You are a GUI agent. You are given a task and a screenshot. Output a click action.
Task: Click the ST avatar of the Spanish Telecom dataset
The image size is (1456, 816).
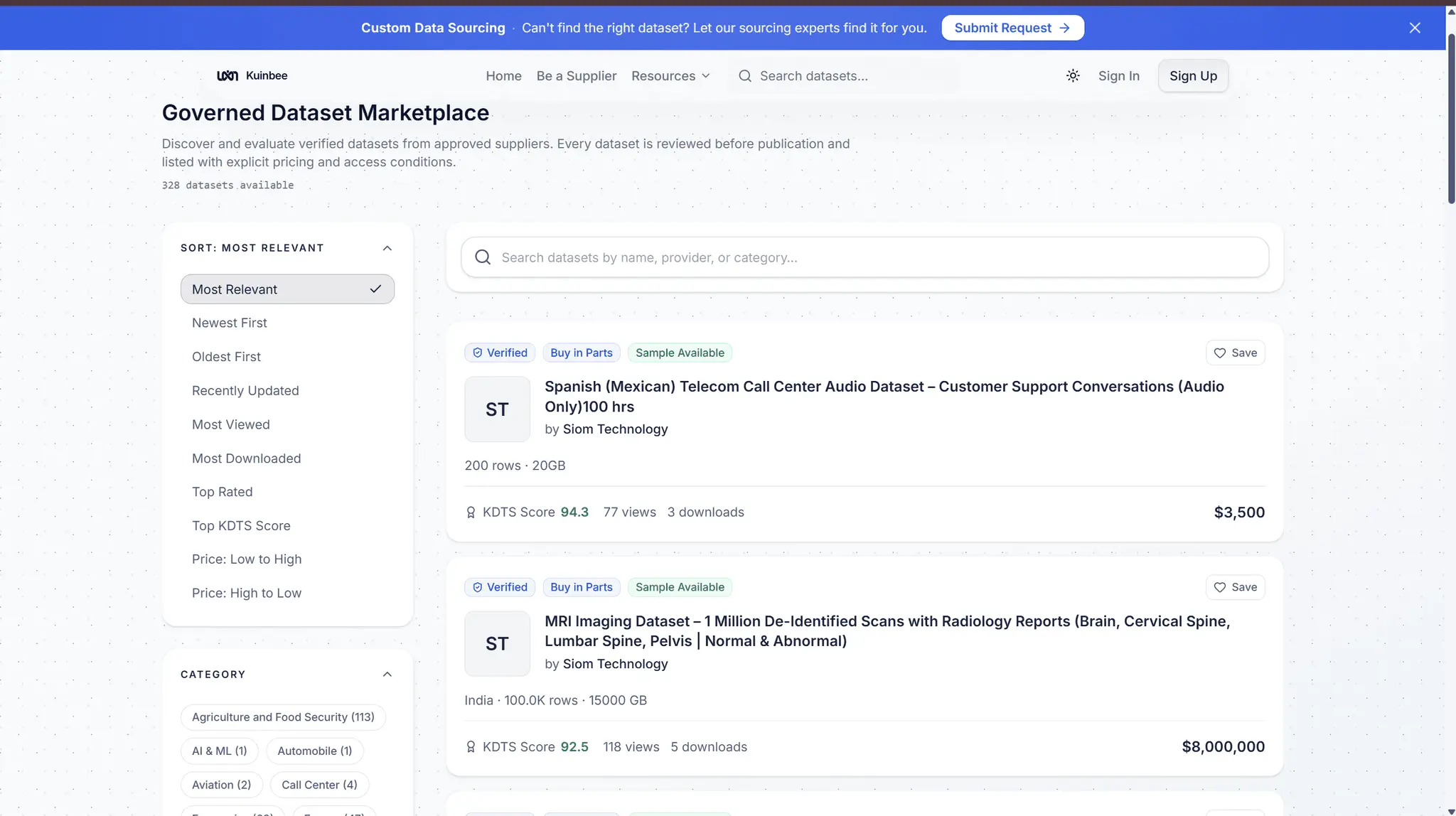(497, 409)
